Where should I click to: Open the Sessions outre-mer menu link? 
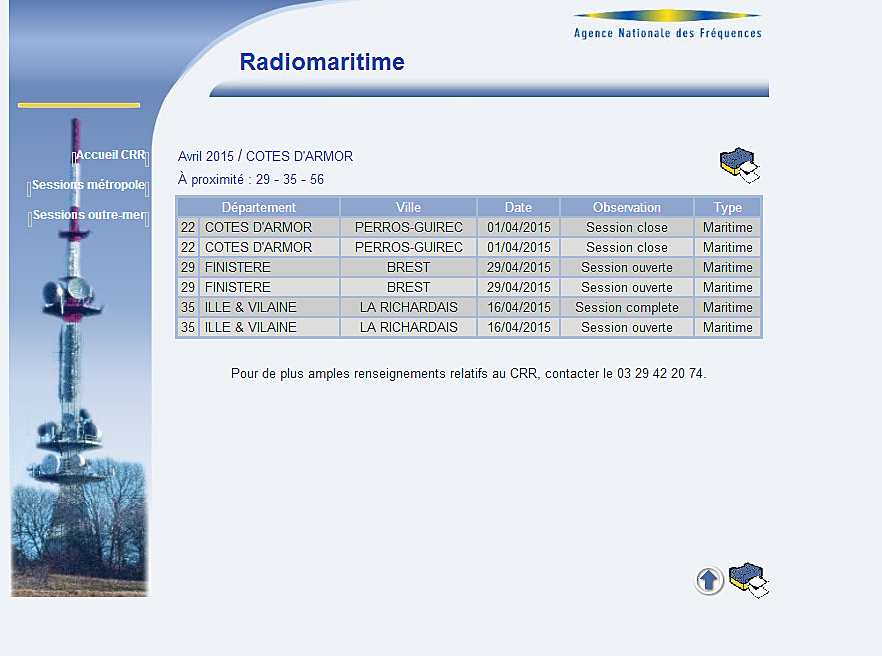point(89,215)
